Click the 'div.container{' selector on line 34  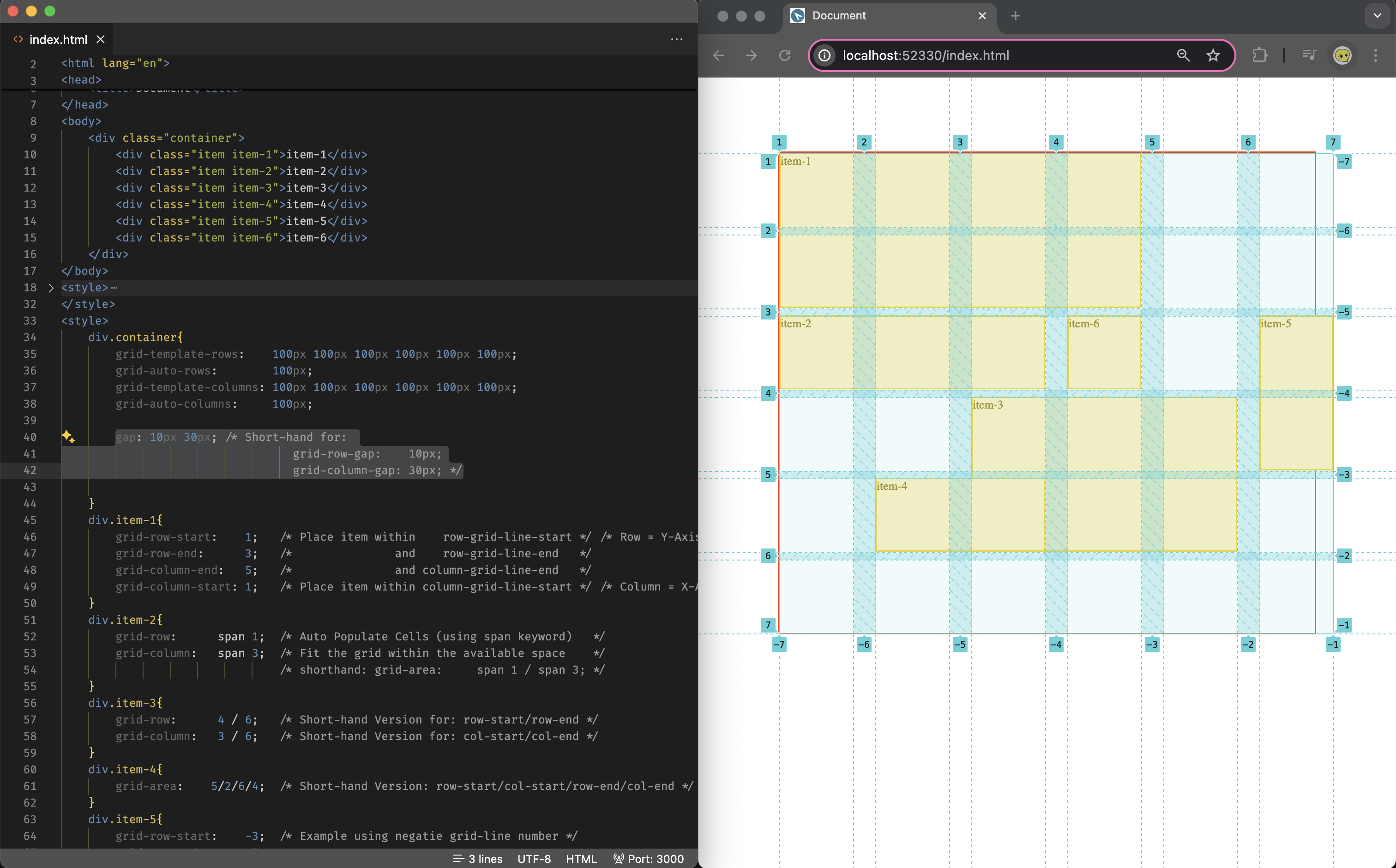pyautogui.click(x=135, y=338)
